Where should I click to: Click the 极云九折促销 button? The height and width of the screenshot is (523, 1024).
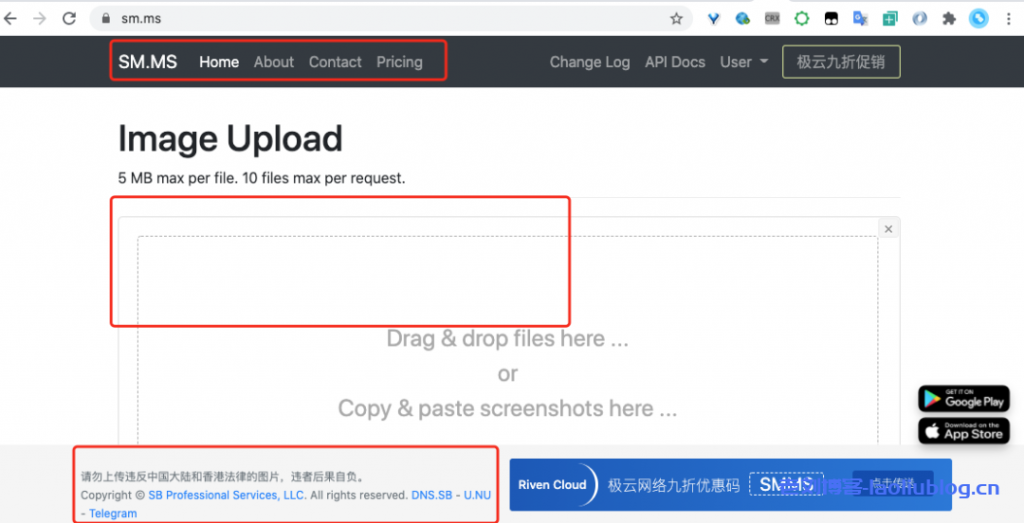(x=841, y=62)
